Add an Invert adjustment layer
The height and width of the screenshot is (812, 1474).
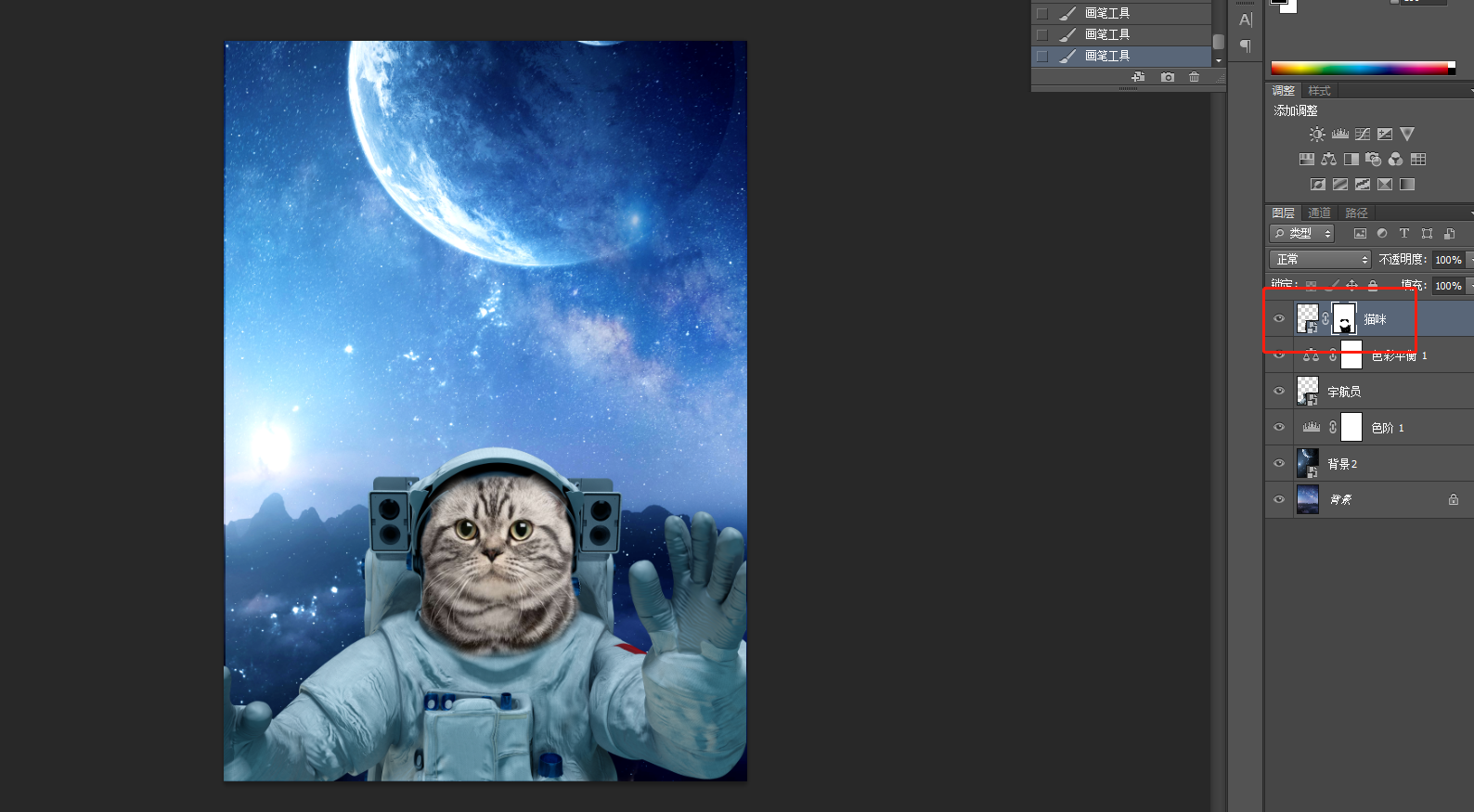[x=1317, y=185]
